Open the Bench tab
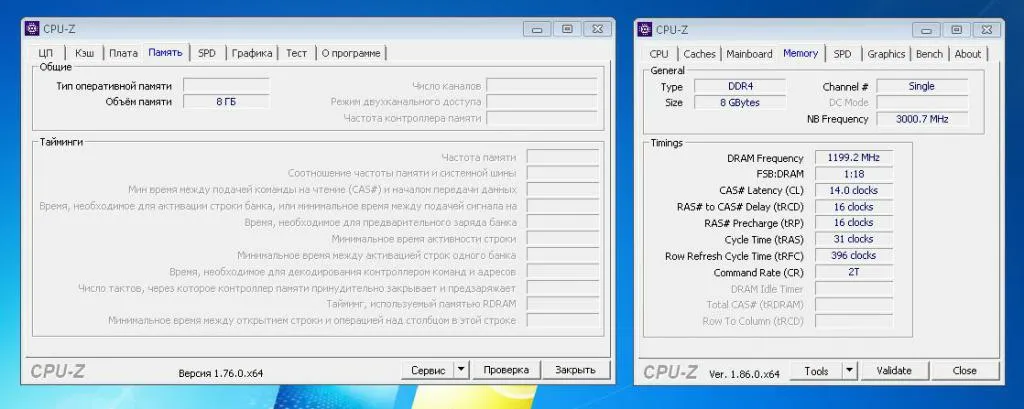 click(x=929, y=54)
